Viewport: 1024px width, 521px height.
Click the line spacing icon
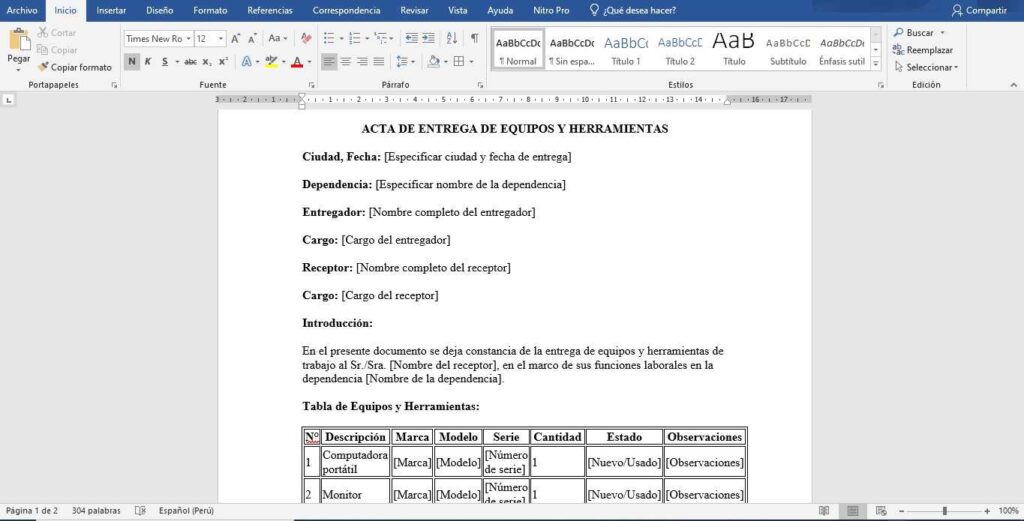[401, 61]
